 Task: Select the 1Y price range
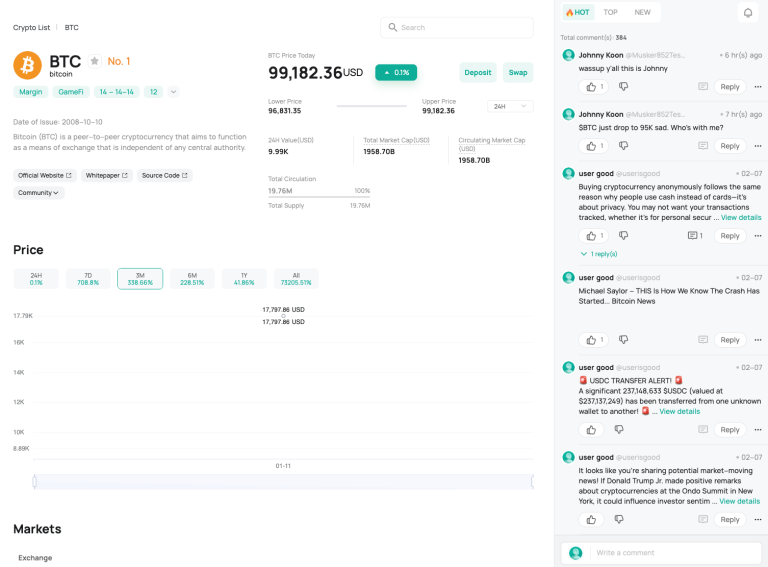tap(244, 279)
